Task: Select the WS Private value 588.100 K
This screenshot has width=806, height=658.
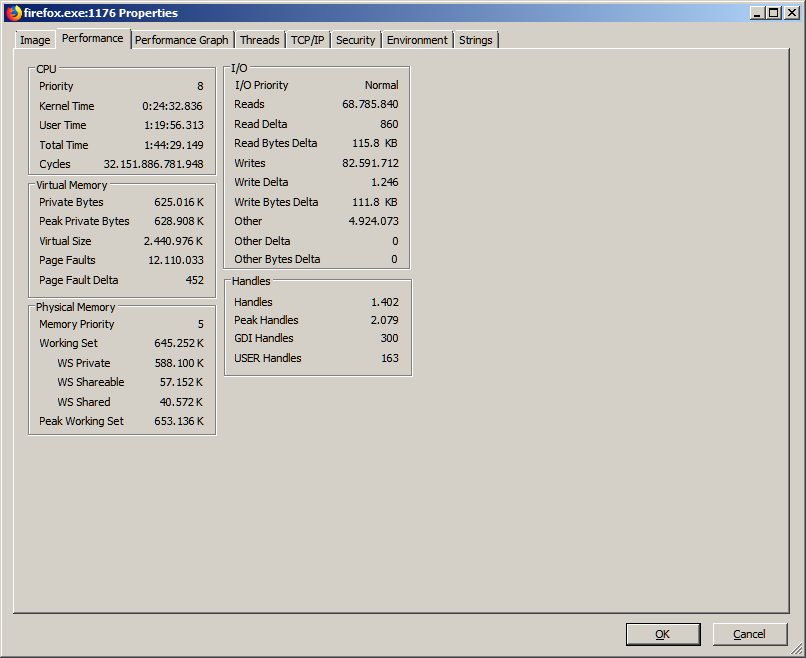Action: [x=179, y=363]
